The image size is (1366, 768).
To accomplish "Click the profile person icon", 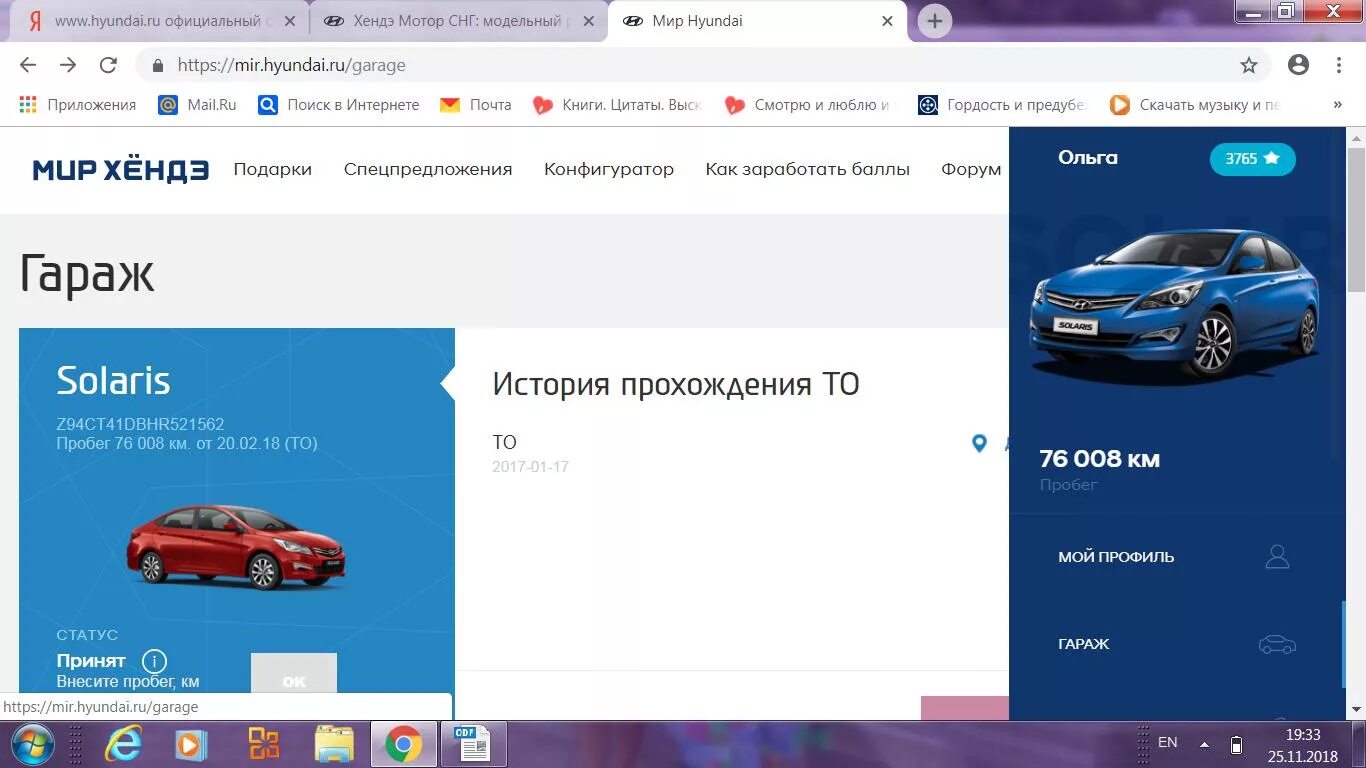I will tap(1277, 557).
